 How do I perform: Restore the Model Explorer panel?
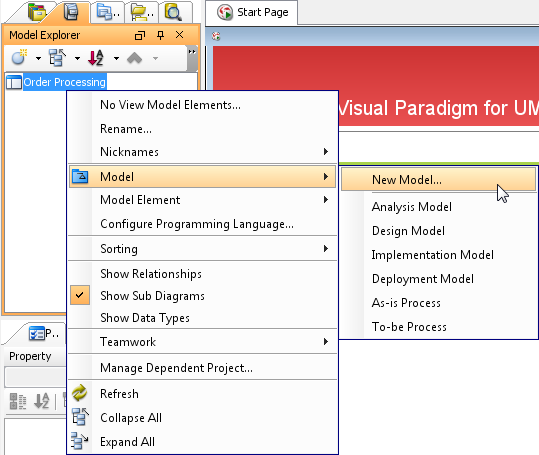point(140,35)
